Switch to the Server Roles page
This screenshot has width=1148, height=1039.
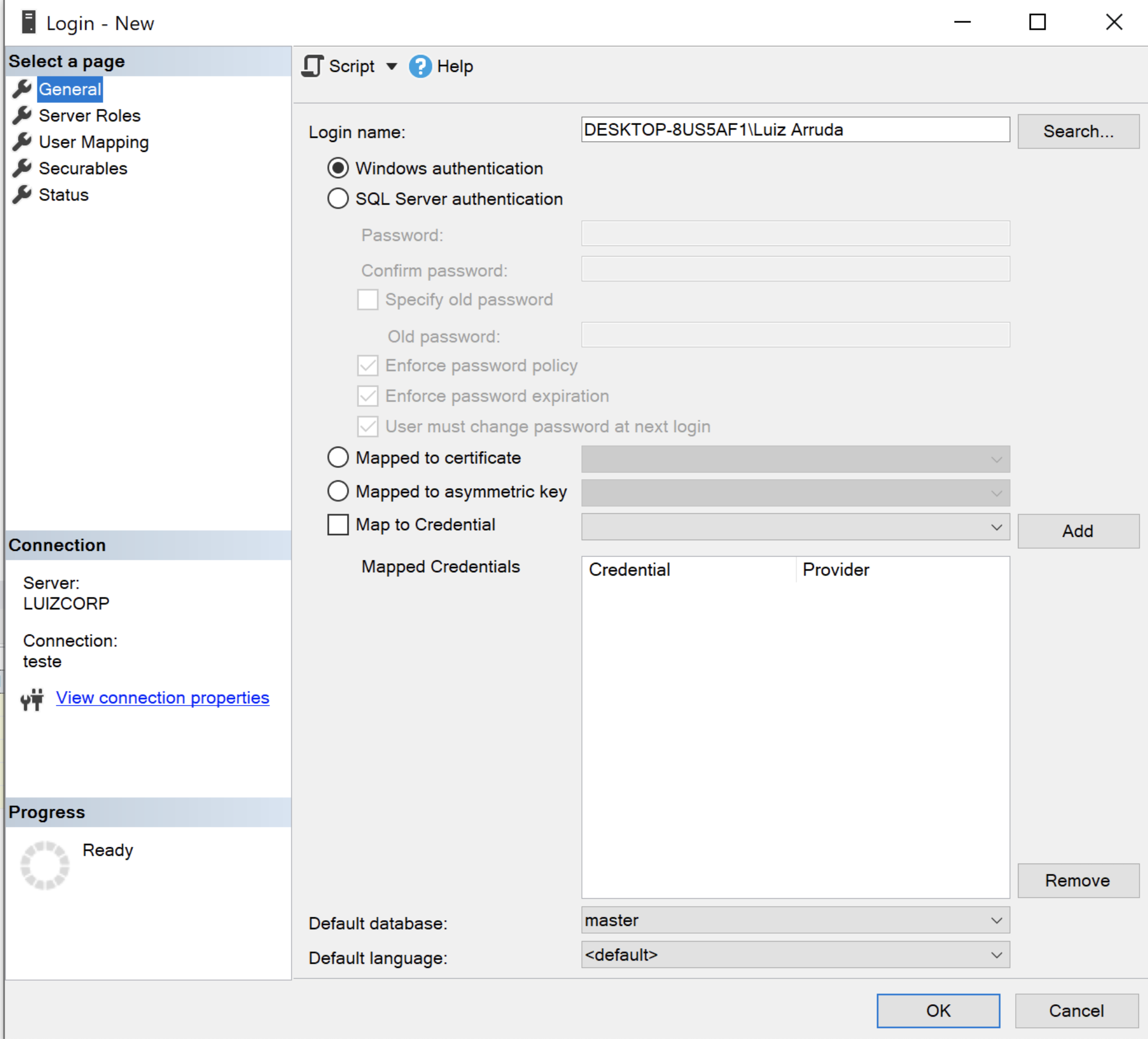click(89, 115)
